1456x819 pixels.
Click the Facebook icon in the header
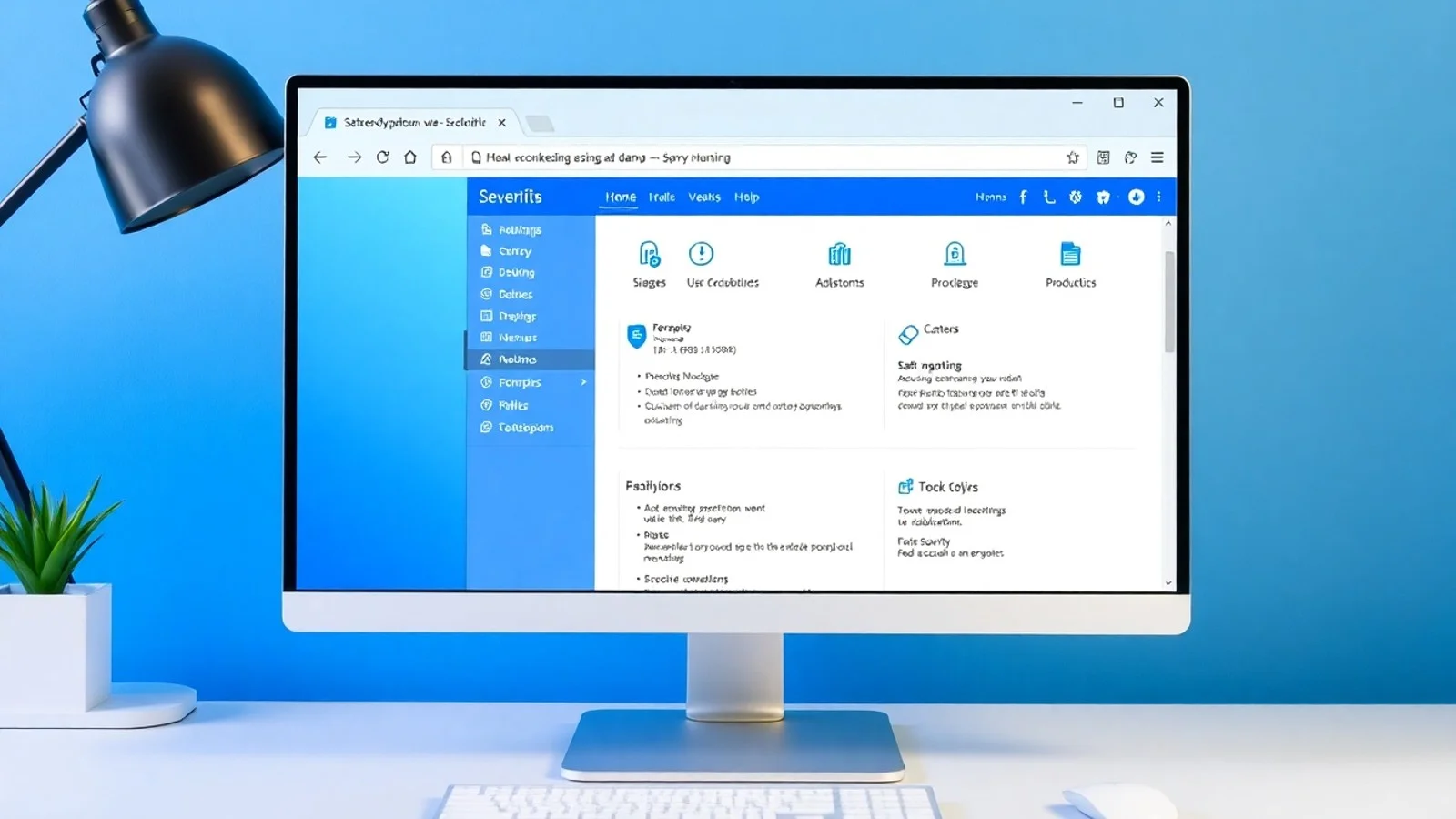1023,197
